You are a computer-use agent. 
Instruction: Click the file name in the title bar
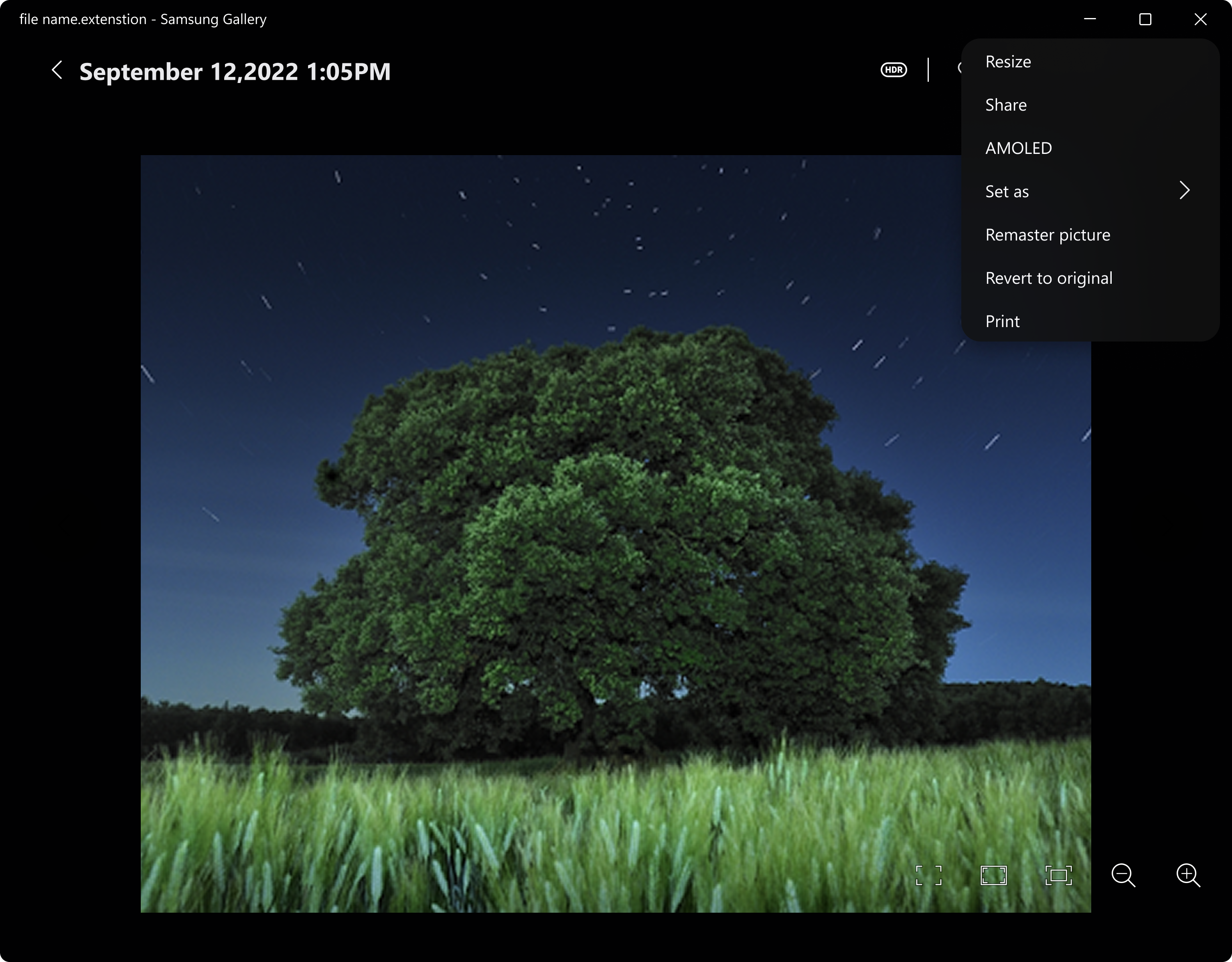(143, 18)
